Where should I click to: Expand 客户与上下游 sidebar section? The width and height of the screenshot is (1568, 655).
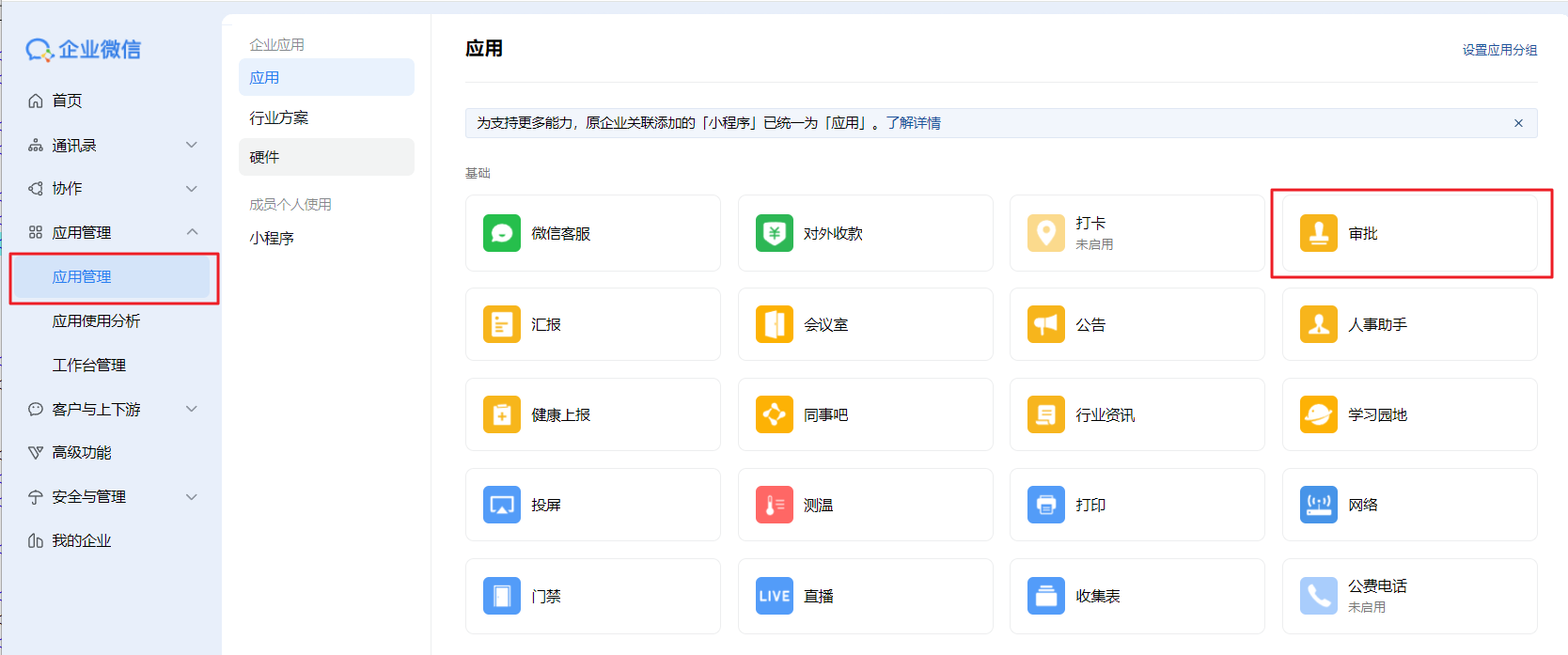click(192, 409)
